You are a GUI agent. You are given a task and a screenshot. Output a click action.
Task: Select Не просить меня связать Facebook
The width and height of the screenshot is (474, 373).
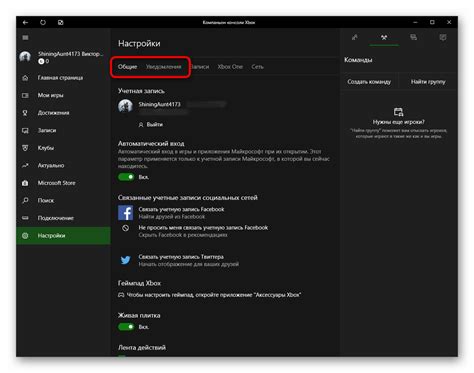(203, 228)
